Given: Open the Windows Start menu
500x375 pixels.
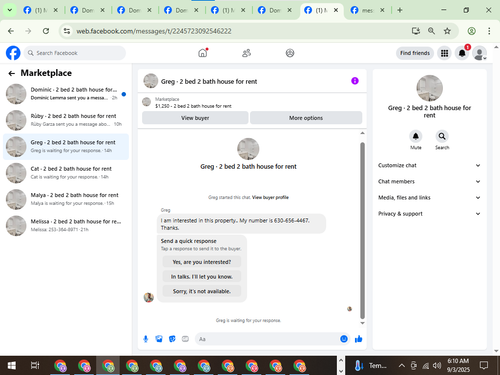Looking at the screenshot, I should click(12, 366).
